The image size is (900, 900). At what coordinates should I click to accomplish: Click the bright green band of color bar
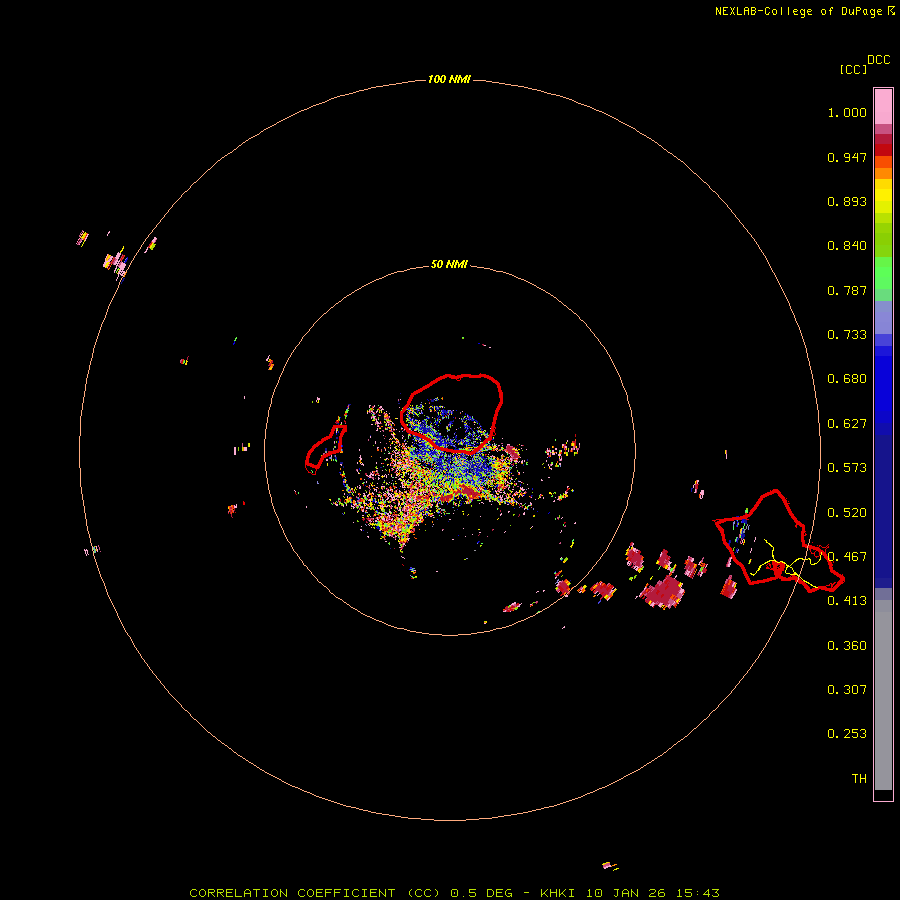click(883, 273)
